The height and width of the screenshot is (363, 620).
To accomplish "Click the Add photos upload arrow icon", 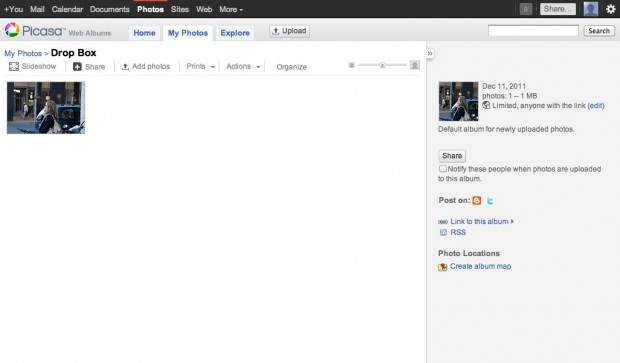I will tap(125, 66).
